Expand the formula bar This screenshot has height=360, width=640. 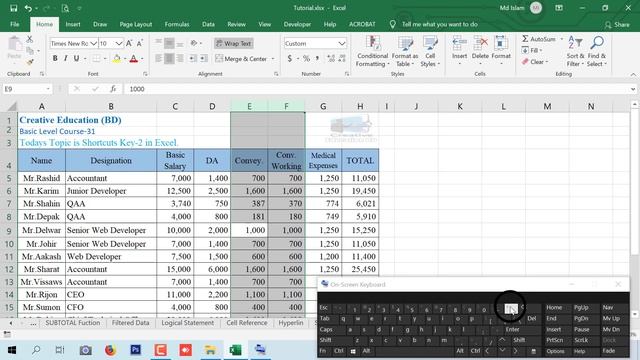pyautogui.click(x=633, y=89)
